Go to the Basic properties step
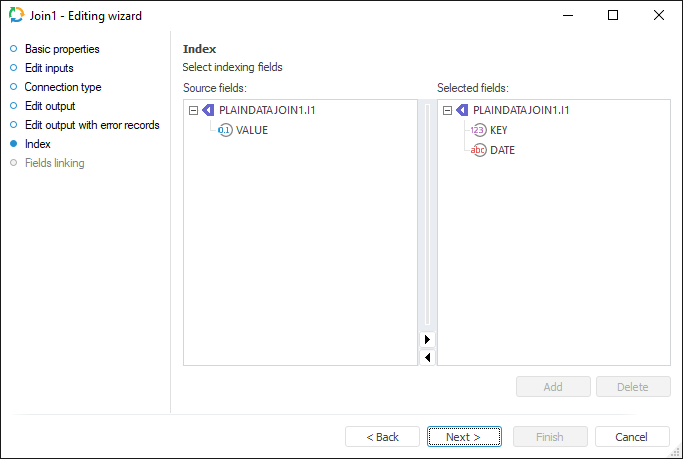 coord(62,49)
